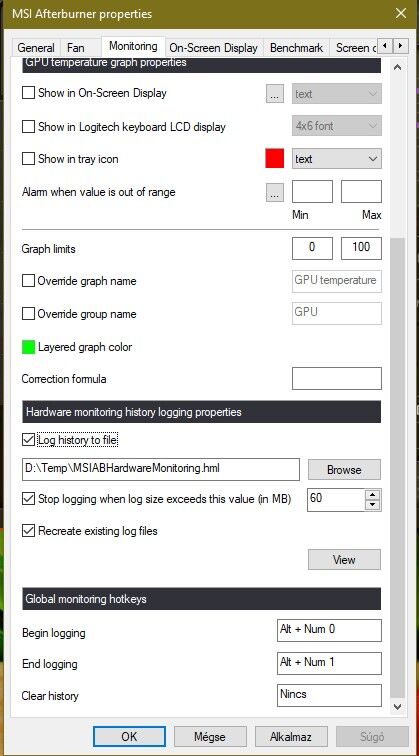Open On-Screen Display layout ellipsis button
Image resolution: width=419 pixels, height=756 pixels.
pyautogui.click(x=275, y=94)
